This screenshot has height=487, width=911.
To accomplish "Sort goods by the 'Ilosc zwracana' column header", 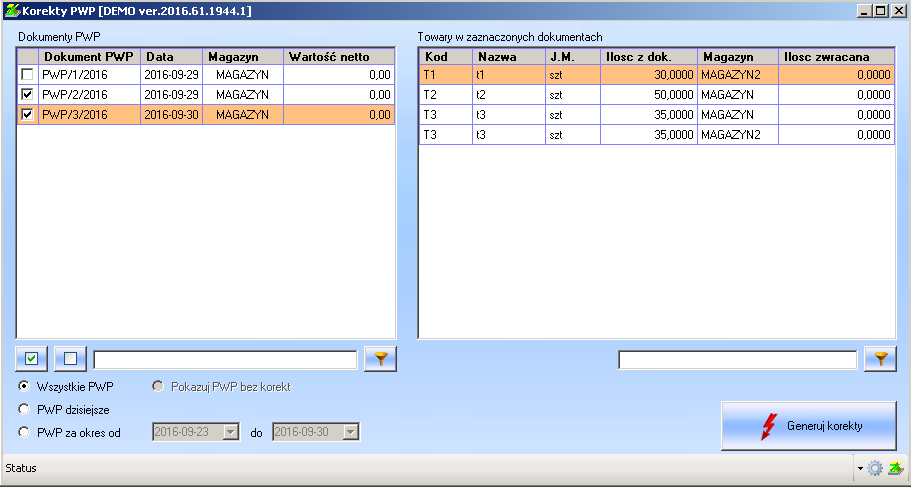I will [836, 57].
